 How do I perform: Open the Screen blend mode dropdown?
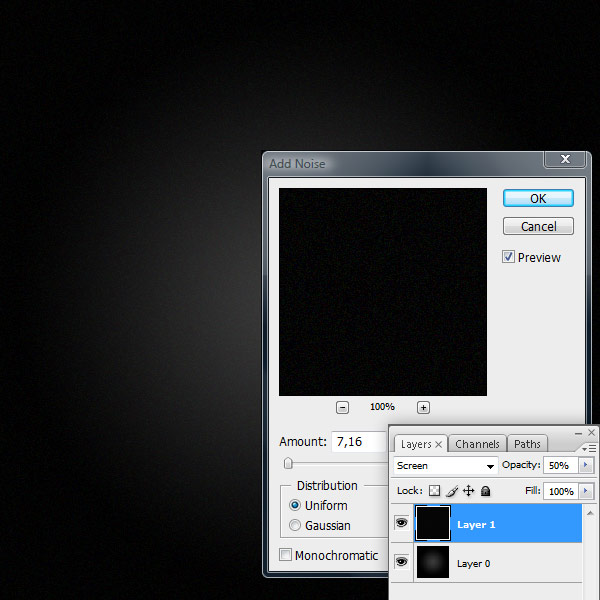click(x=445, y=466)
